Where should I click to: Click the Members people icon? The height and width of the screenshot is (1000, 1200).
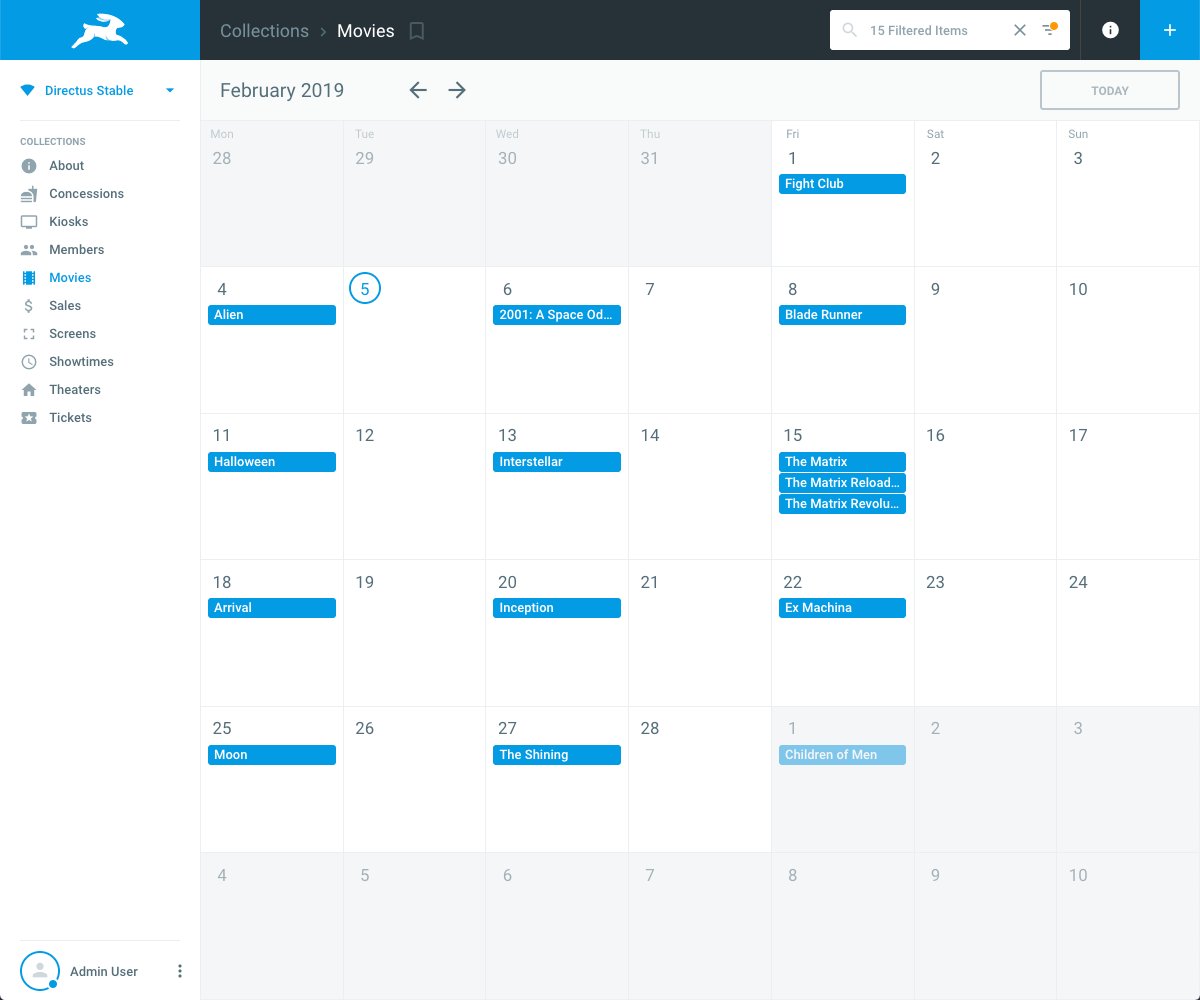pos(29,250)
